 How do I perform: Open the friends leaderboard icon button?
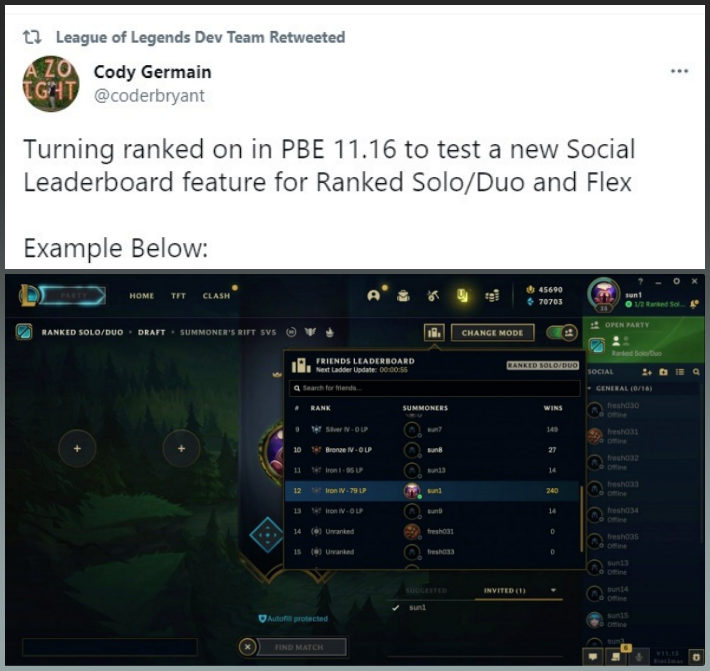coord(434,333)
